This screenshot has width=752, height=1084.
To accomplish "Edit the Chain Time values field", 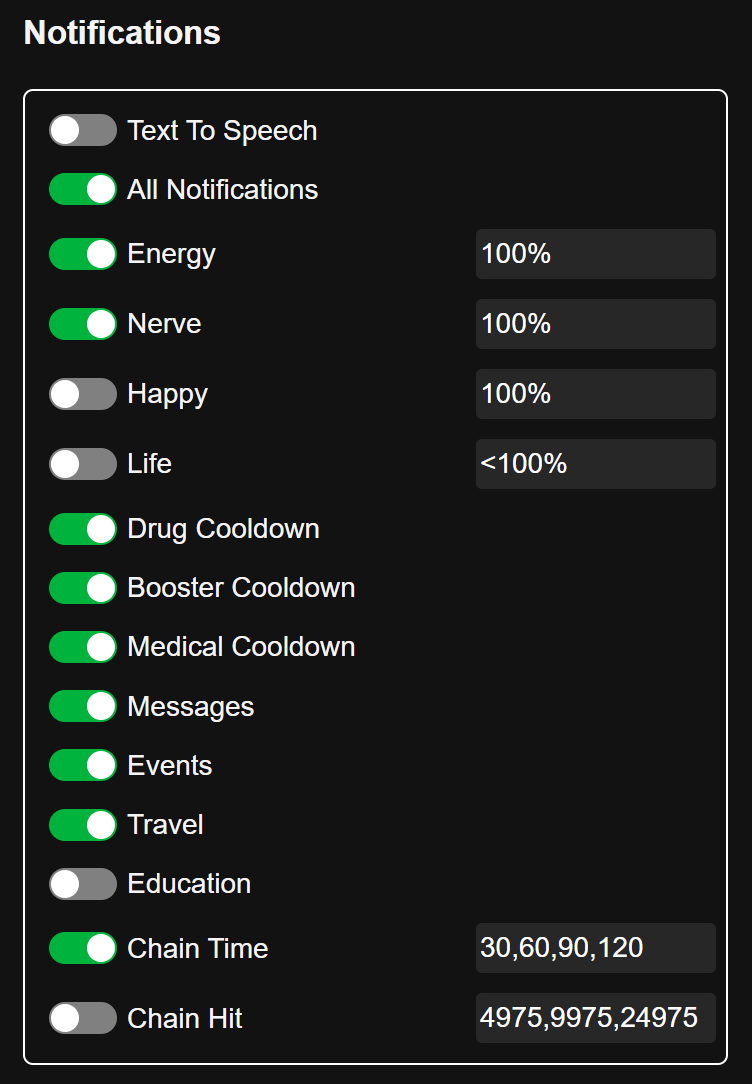I will coord(595,948).
